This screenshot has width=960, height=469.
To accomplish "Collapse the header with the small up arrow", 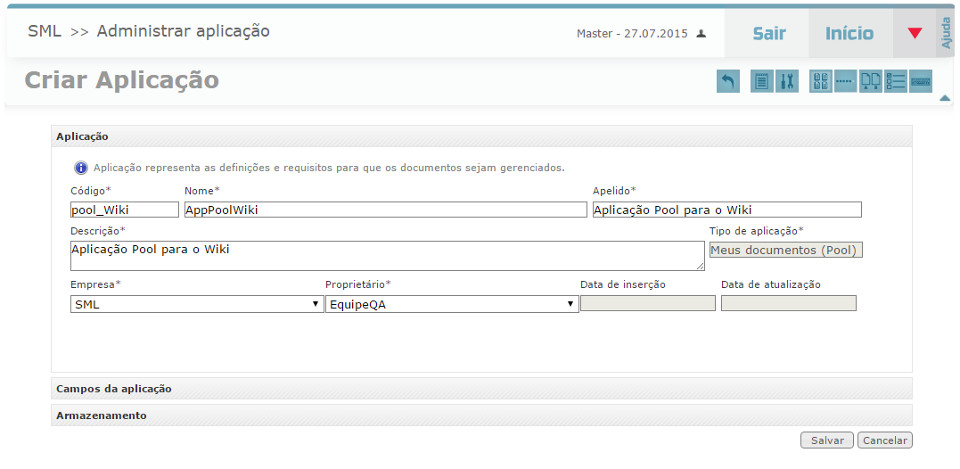I will [945, 98].
